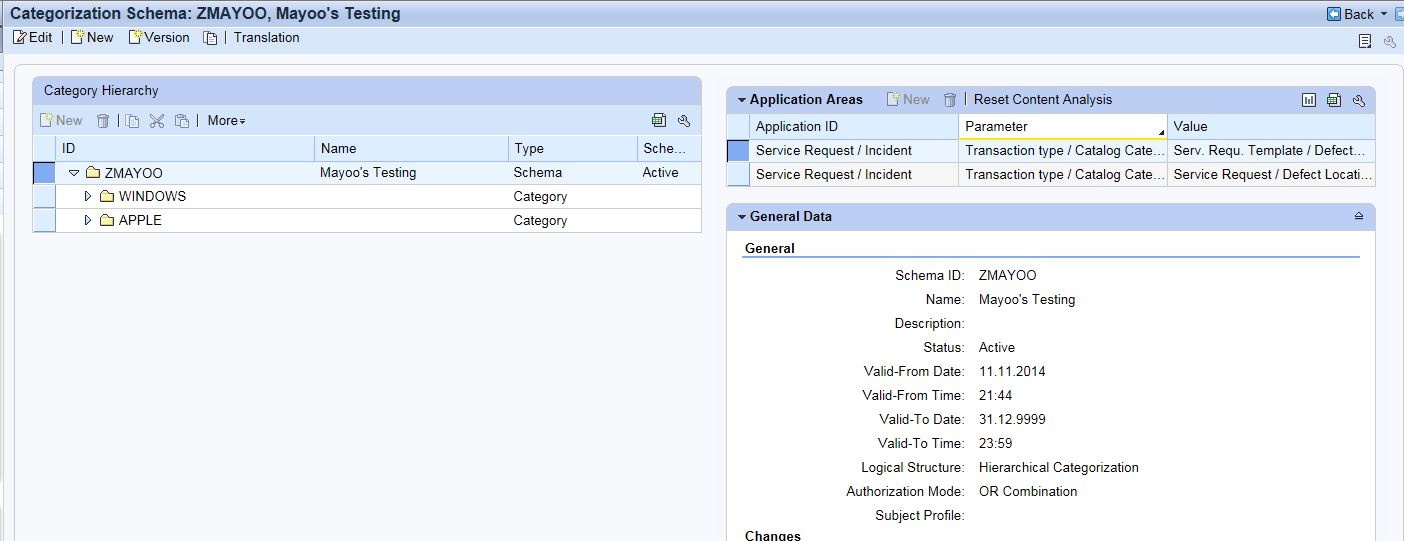Select the first Application Areas row selector

point(738,150)
